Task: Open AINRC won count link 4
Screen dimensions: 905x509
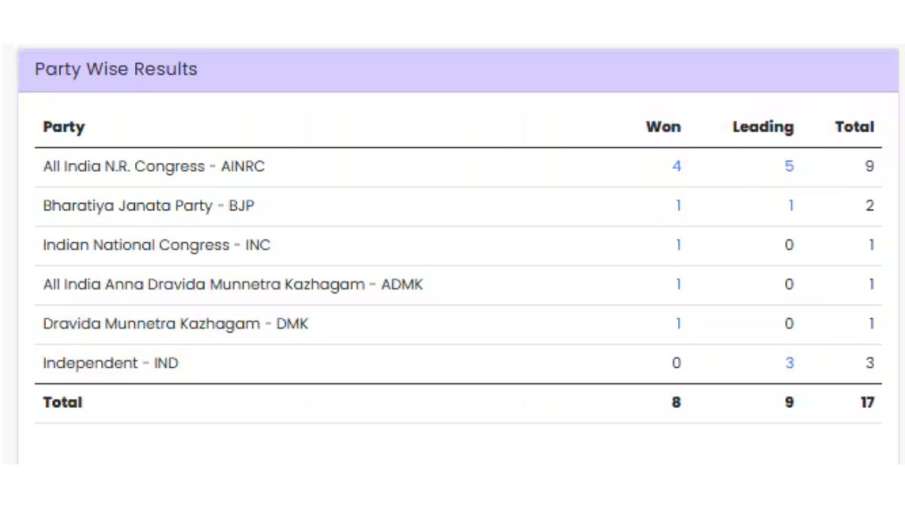Action: click(x=676, y=166)
